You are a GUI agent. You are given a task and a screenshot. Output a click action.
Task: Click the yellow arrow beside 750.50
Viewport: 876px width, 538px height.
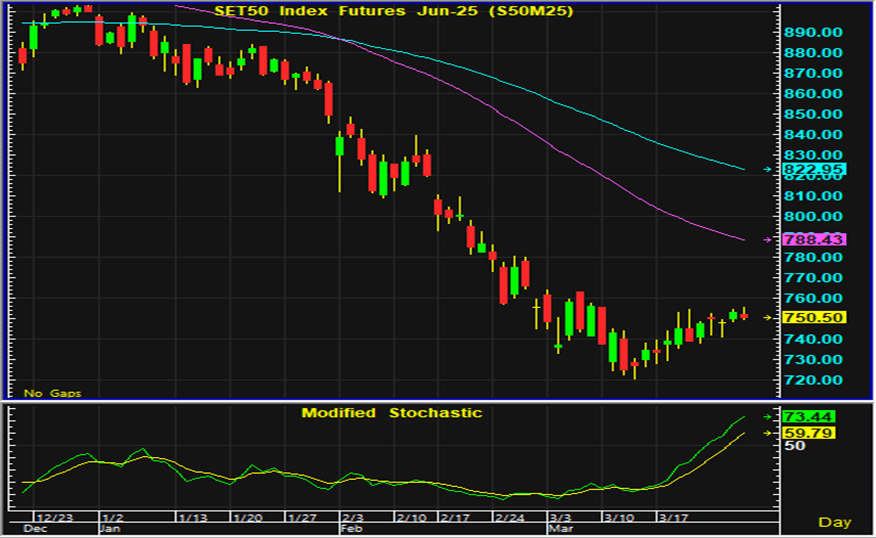768,317
